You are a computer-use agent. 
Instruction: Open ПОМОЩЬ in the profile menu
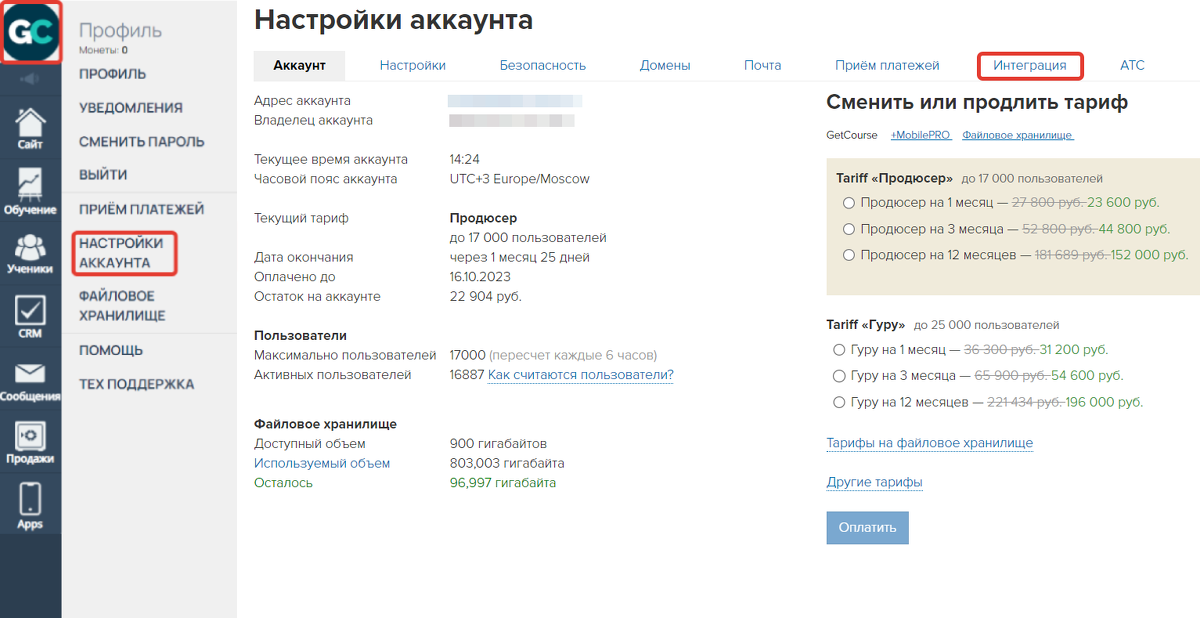tap(111, 351)
